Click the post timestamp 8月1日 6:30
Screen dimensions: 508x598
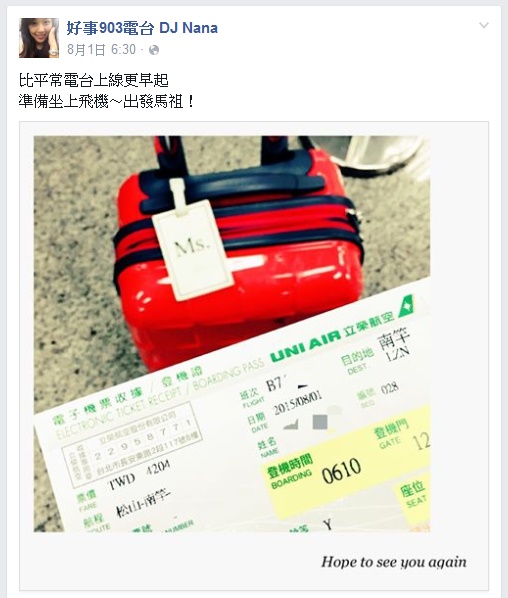[101, 50]
